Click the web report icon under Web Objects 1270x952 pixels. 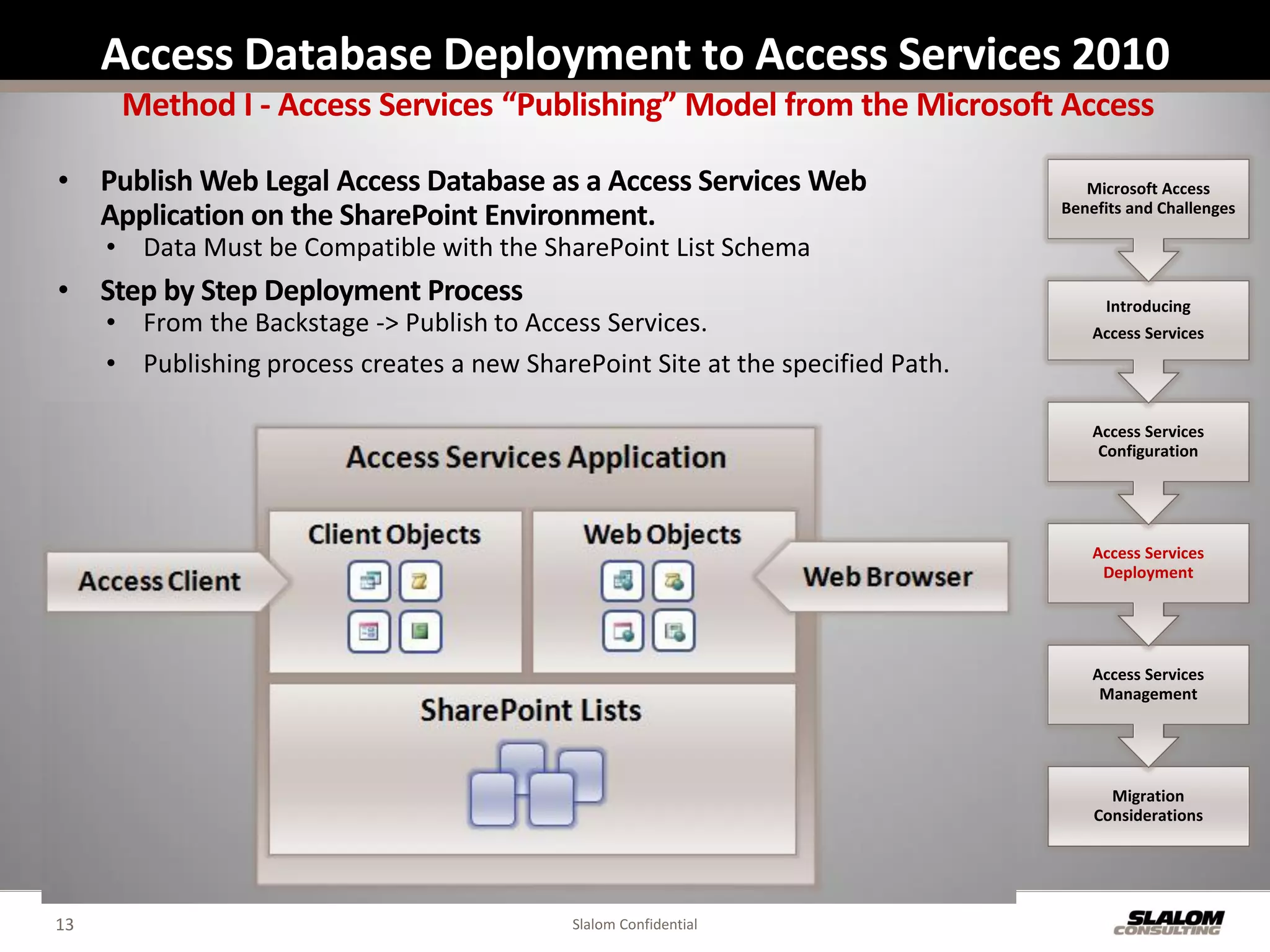(x=674, y=631)
